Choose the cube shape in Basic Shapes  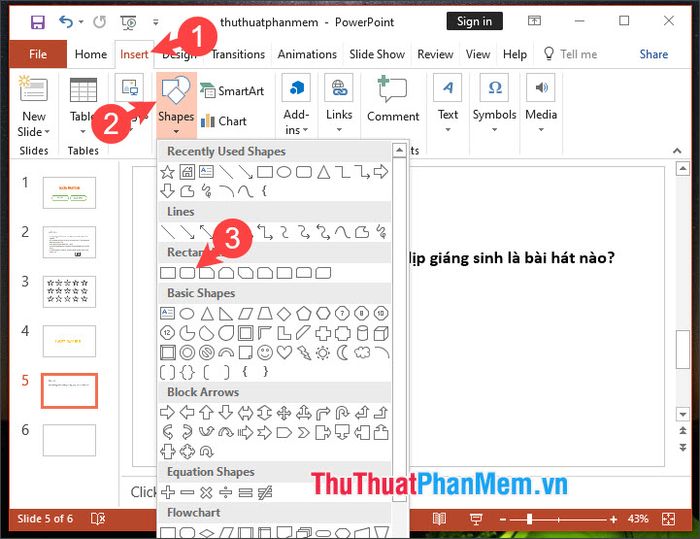pyautogui.click(x=380, y=333)
